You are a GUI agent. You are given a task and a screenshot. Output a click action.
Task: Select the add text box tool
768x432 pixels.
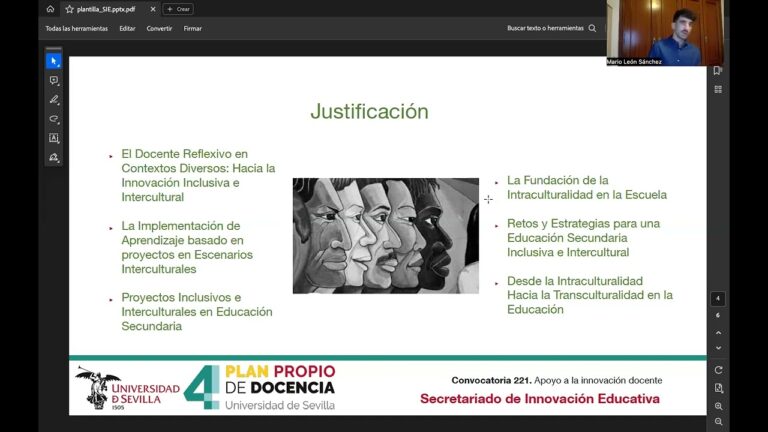tap(54, 138)
